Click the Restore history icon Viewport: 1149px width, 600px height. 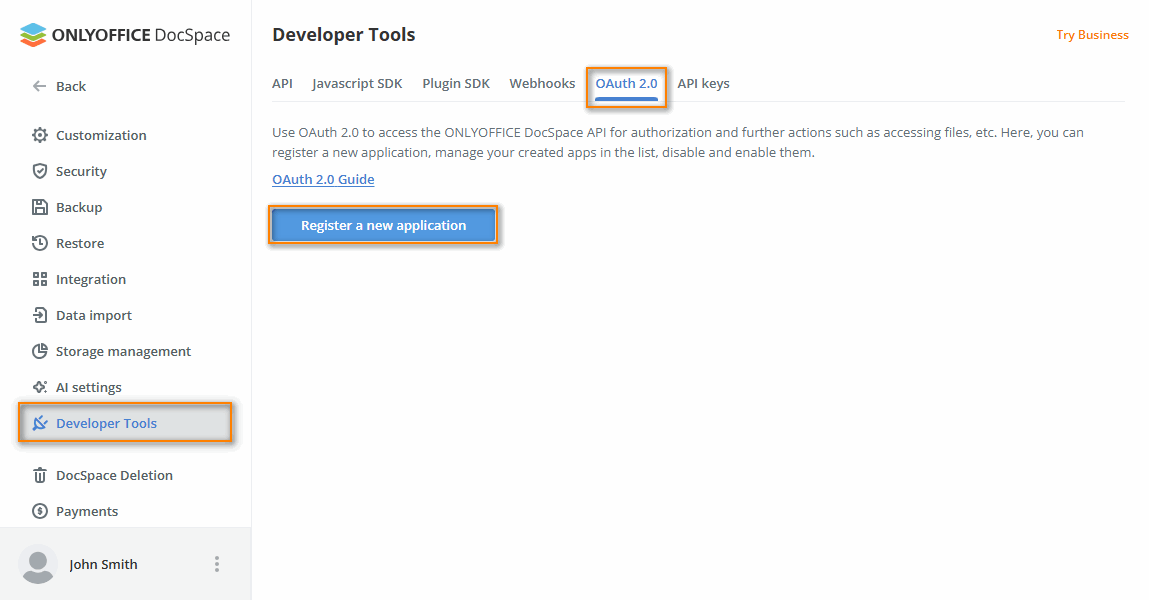point(38,243)
